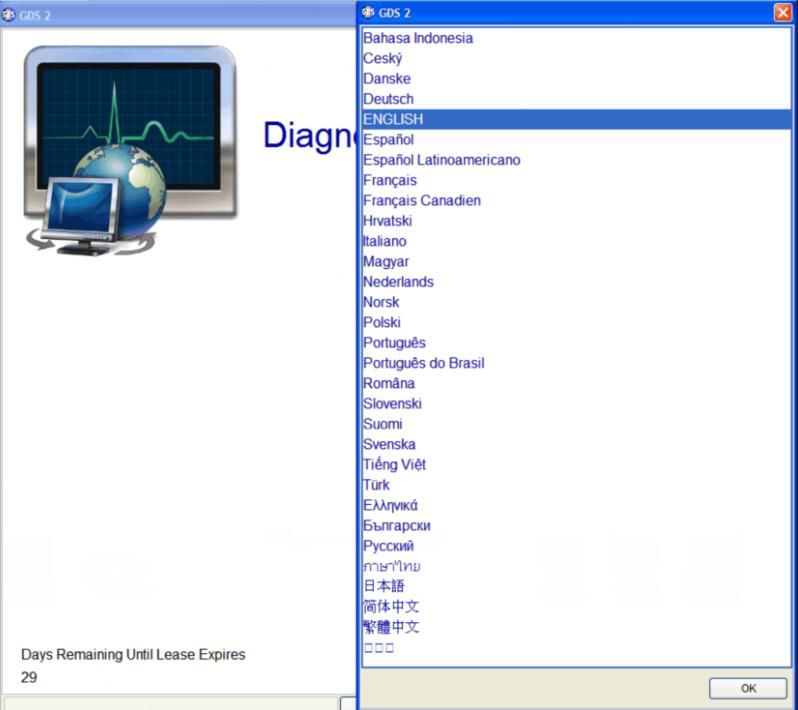
Task: Confirm language with OK button
Action: [748, 688]
